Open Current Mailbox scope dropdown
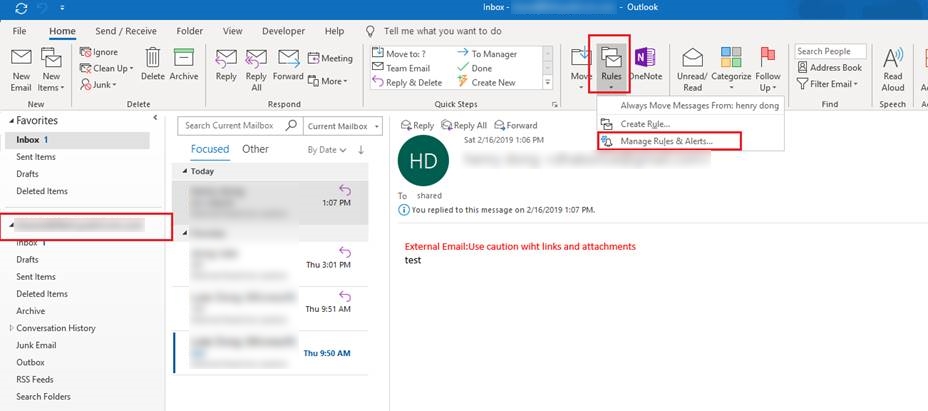This screenshot has width=928, height=411. click(343, 126)
